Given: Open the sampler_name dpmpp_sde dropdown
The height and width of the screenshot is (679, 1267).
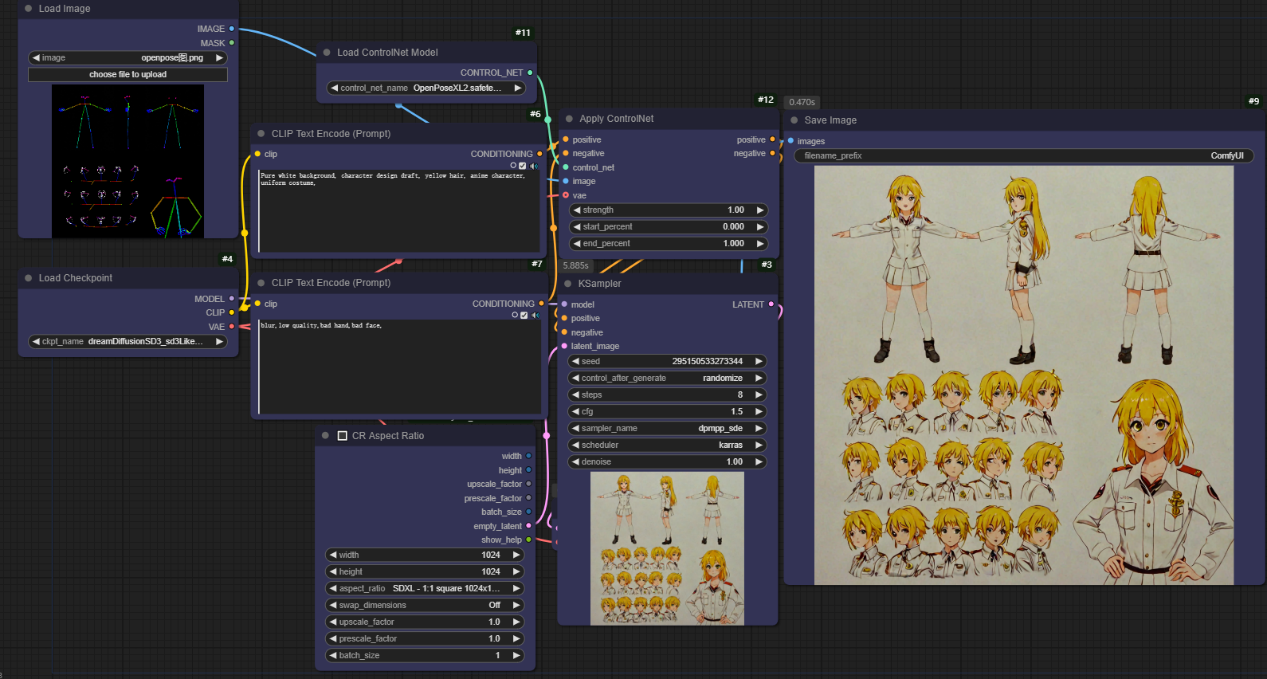Looking at the screenshot, I should click(667, 428).
